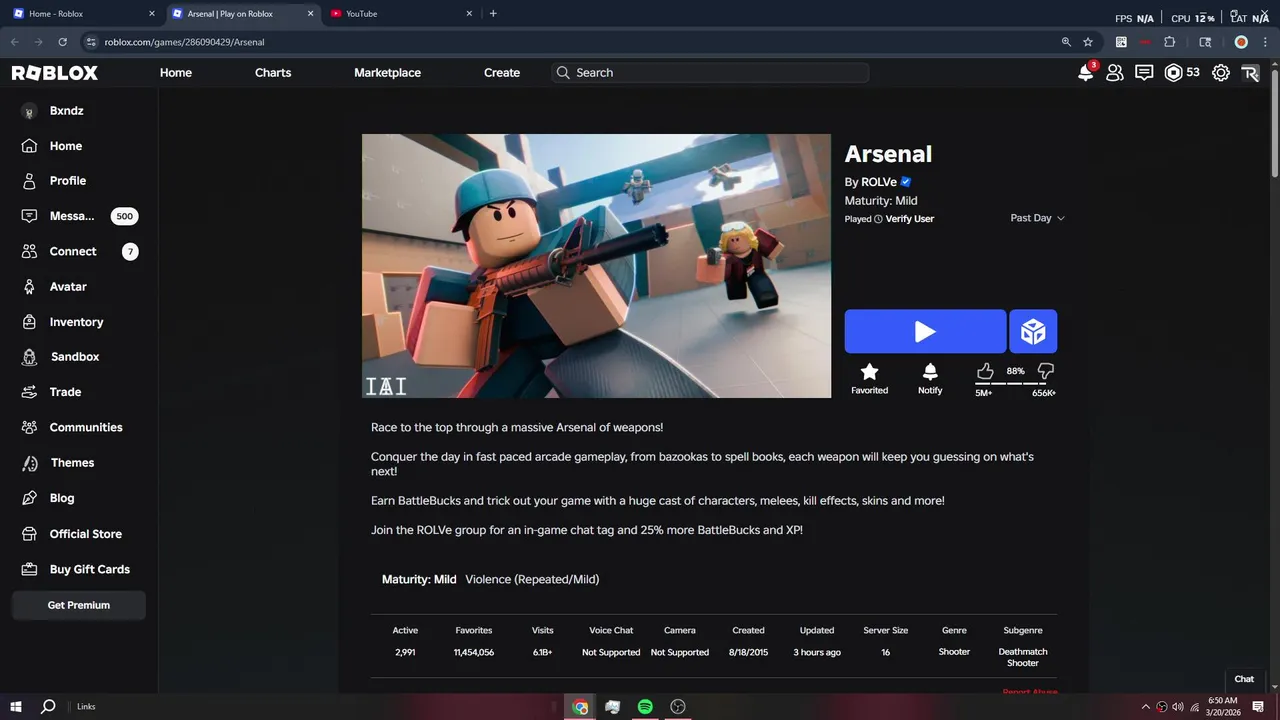Open the friends icon in top bar

[1115, 73]
